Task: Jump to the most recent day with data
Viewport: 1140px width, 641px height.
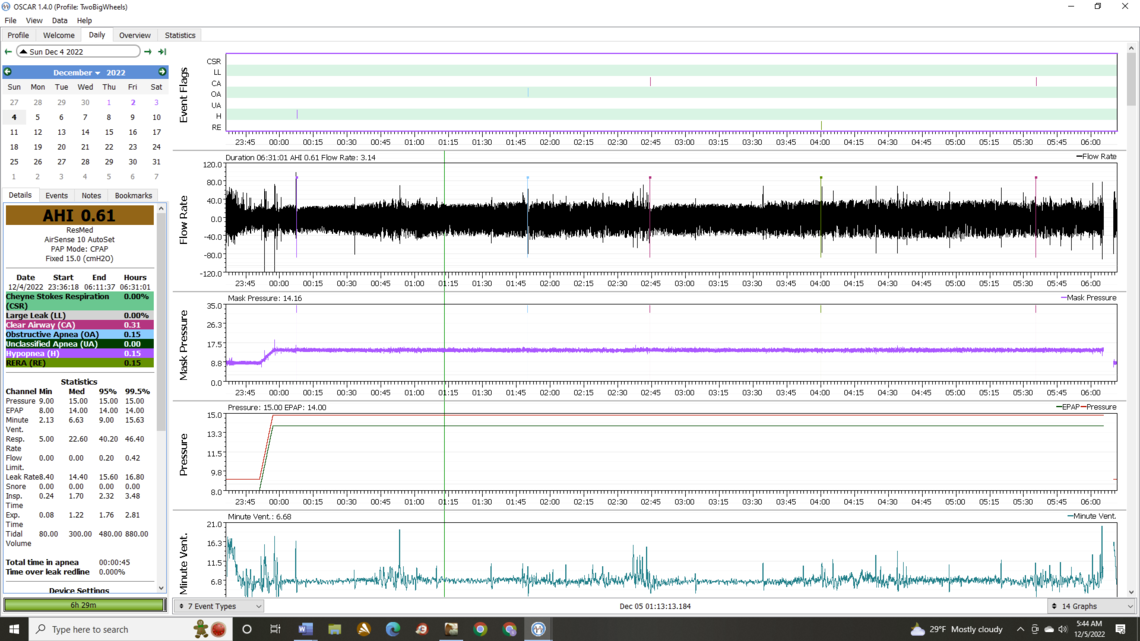Action: point(162,52)
